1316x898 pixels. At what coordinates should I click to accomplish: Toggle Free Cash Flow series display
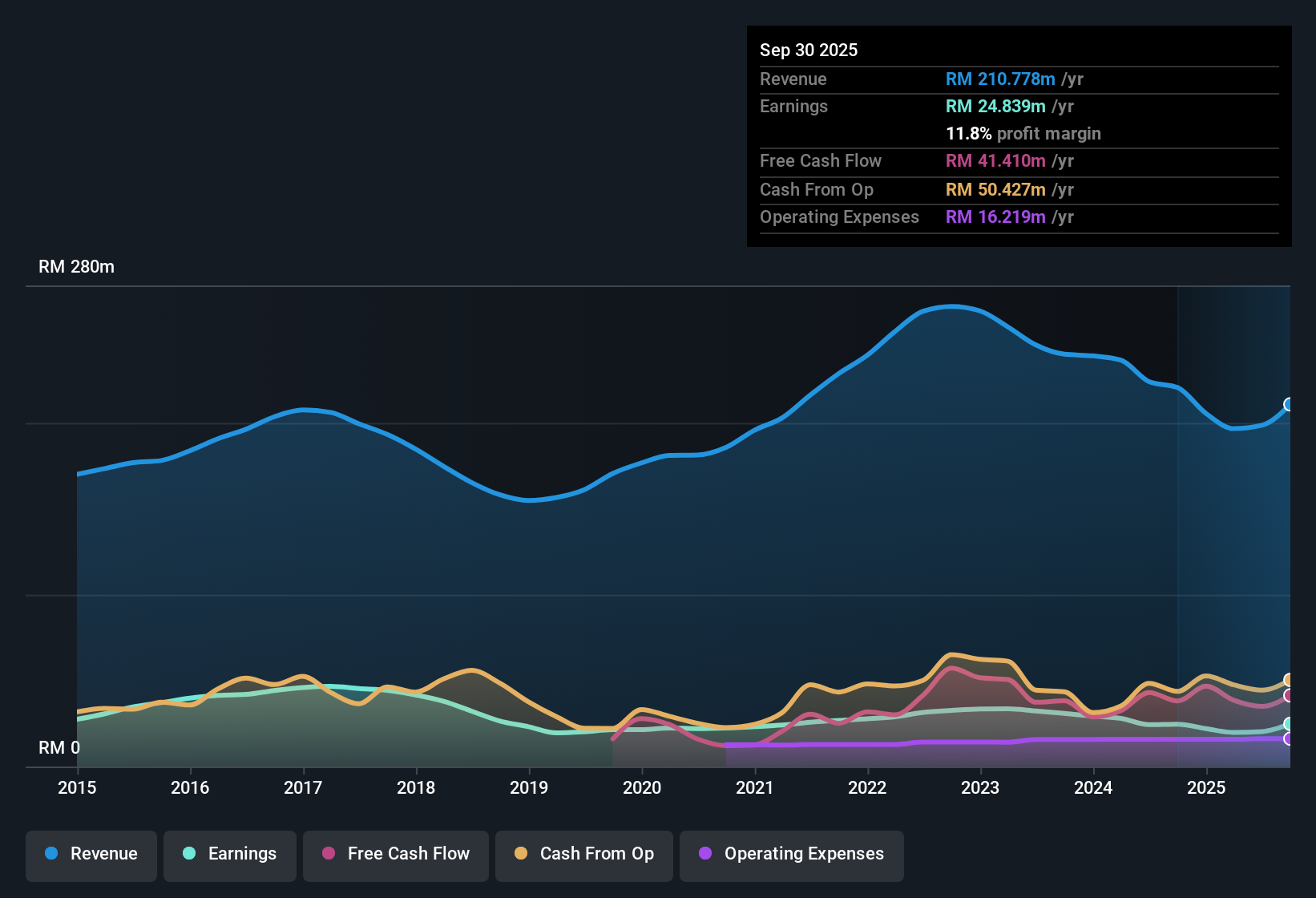(395, 854)
